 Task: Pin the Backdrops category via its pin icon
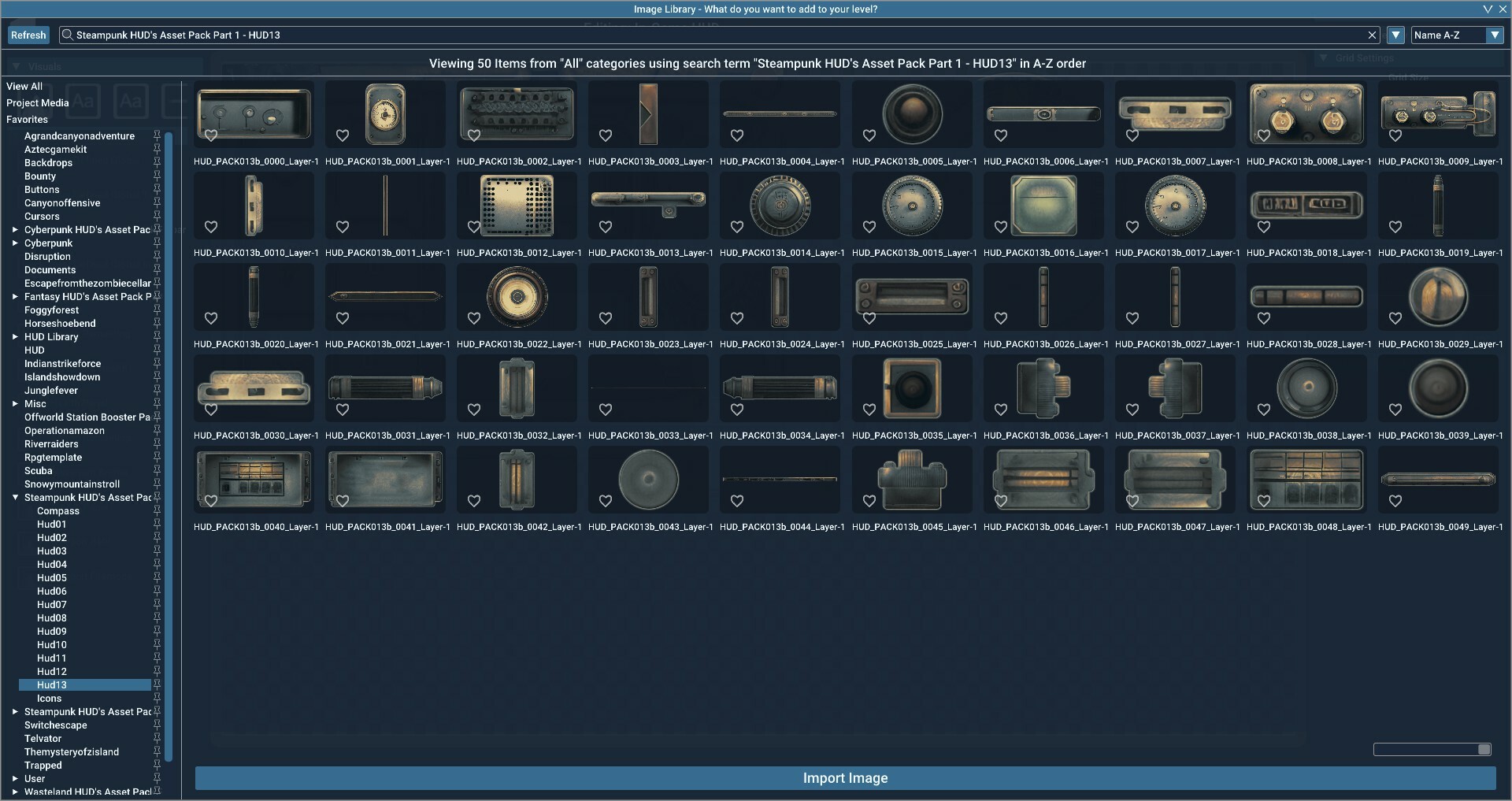point(157,163)
